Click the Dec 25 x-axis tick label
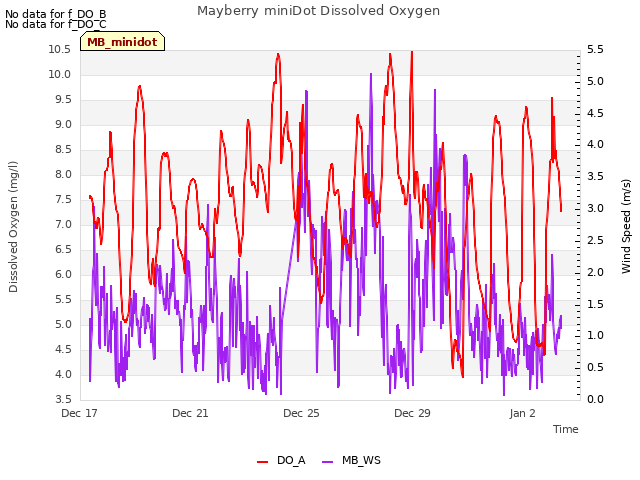Viewport: 640px width, 480px height. tap(301, 413)
